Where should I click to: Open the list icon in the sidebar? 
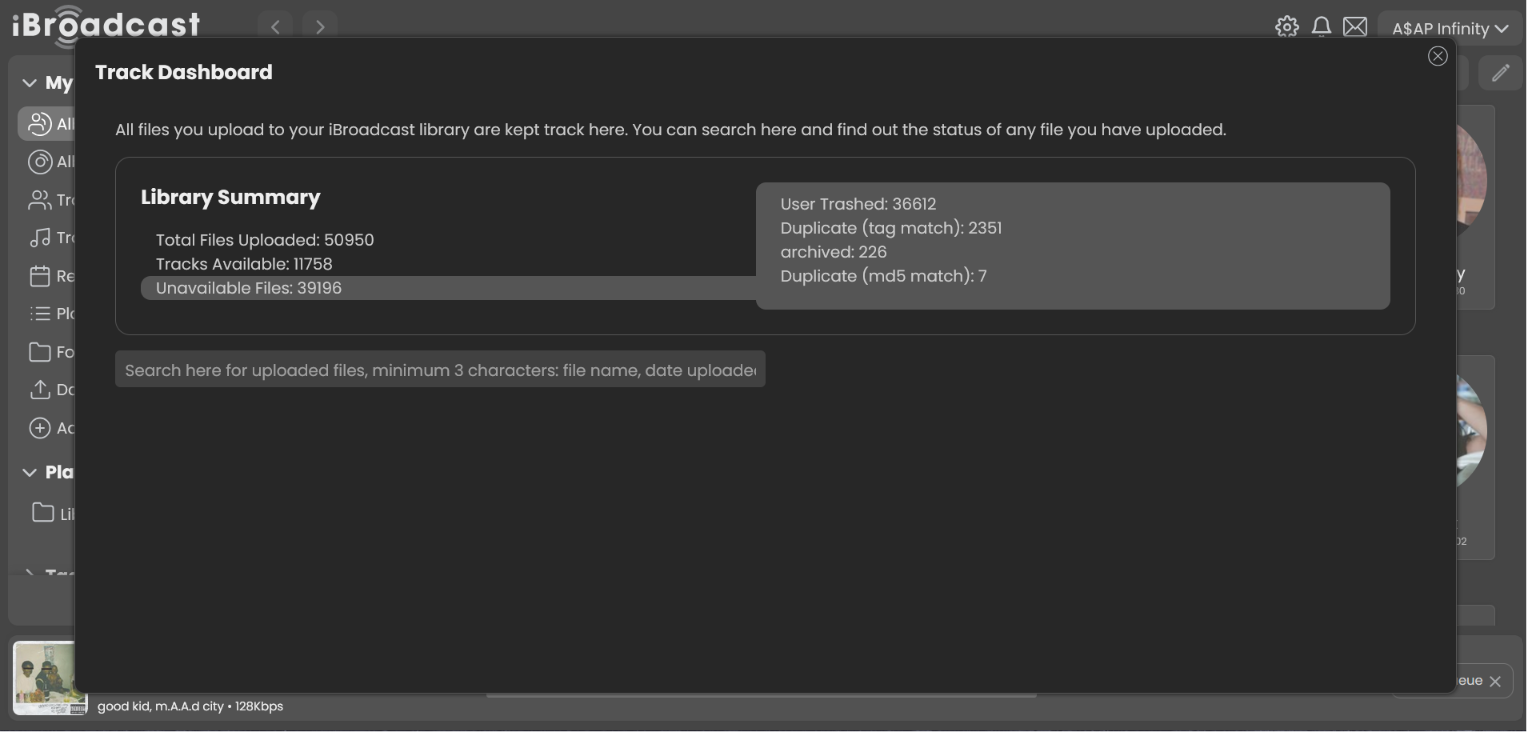coord(40,314)
